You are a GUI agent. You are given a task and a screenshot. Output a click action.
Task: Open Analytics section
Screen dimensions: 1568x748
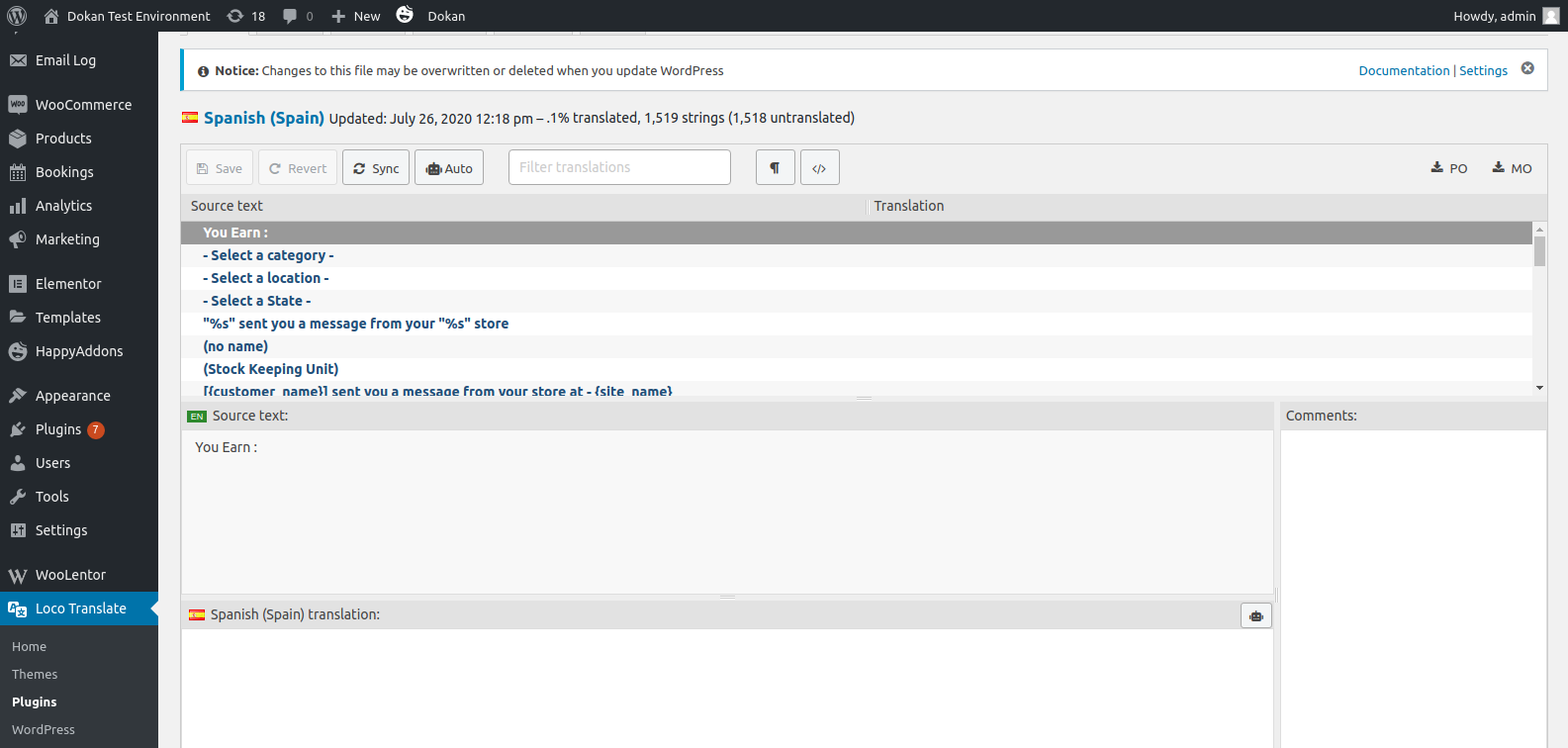79,206
